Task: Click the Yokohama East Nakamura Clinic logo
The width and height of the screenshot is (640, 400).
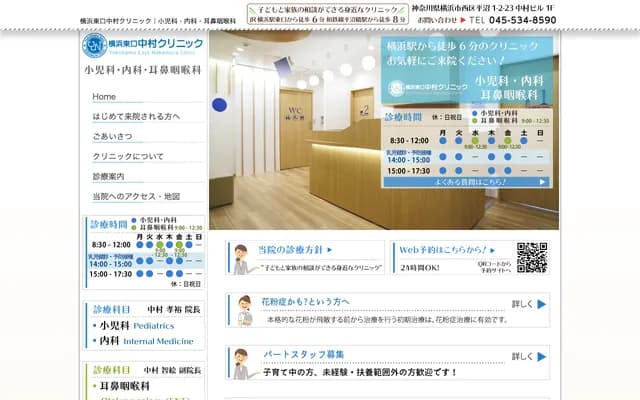Action: coord(142,45)
